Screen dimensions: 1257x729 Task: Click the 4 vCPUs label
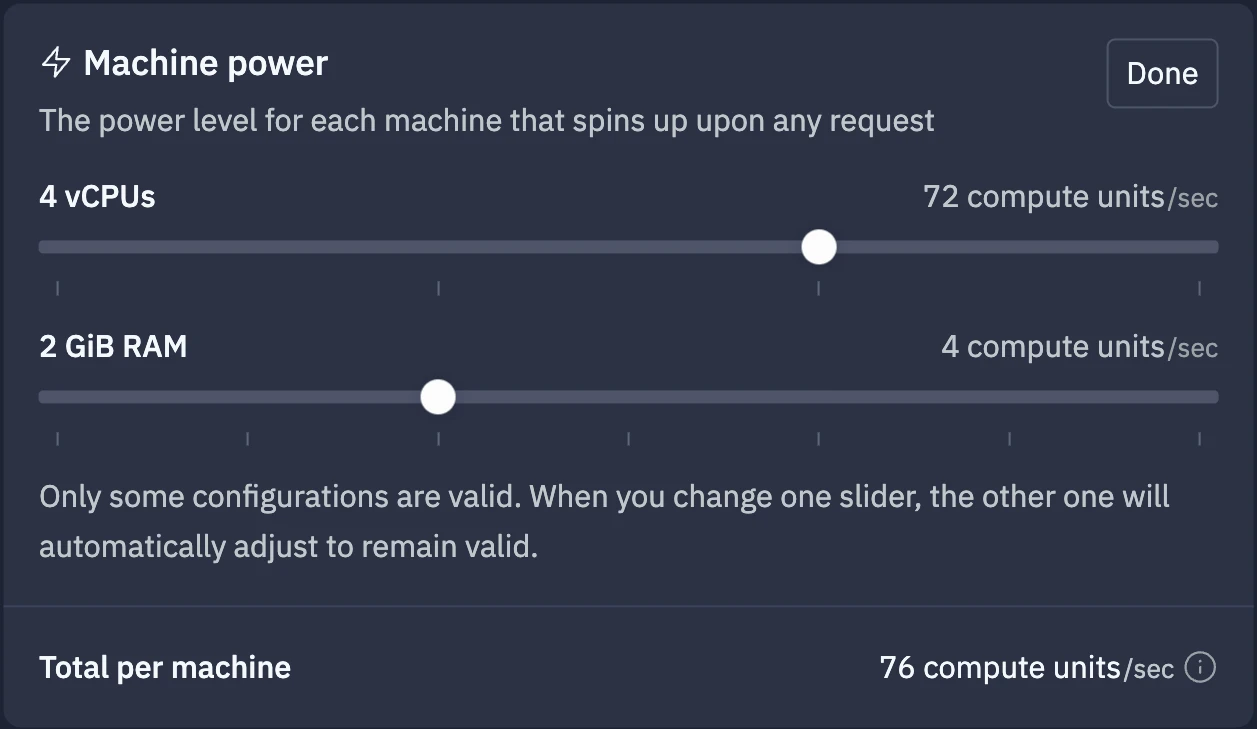pyautogui.click(x=97, y=197)
